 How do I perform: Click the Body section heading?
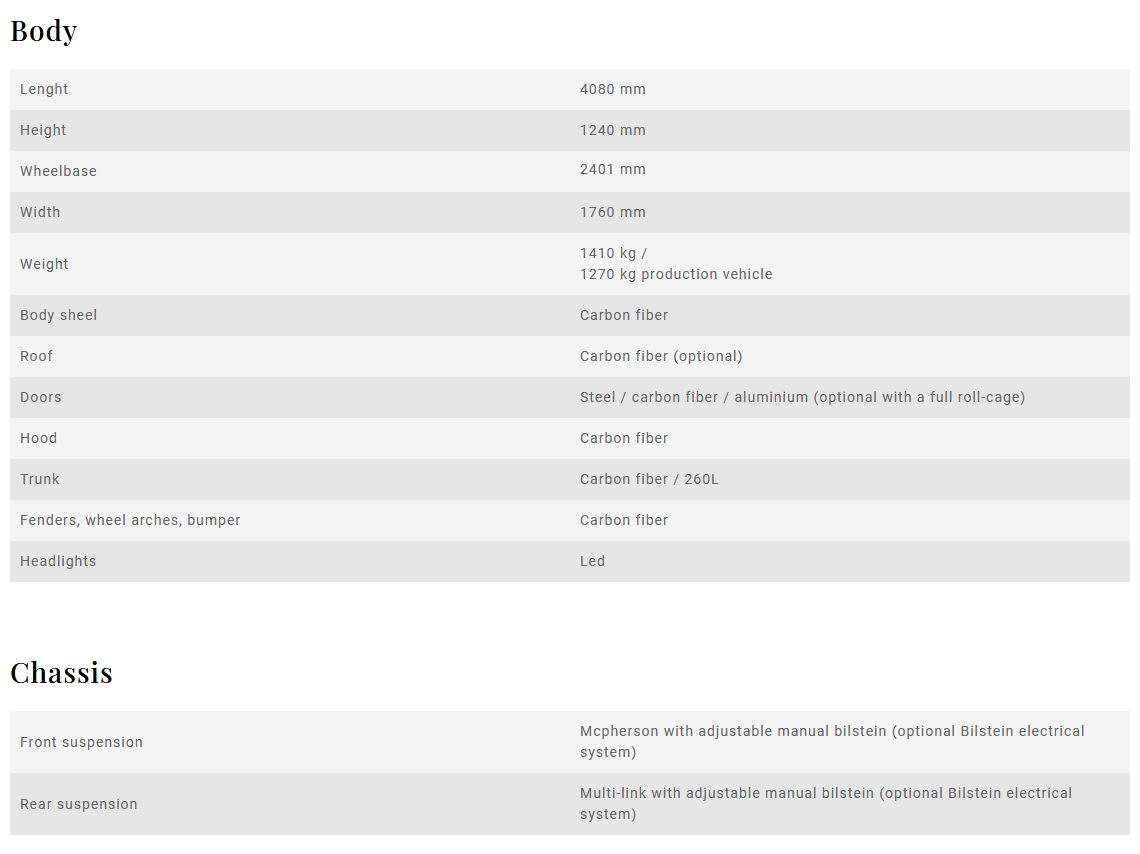[x=44, y=31]
